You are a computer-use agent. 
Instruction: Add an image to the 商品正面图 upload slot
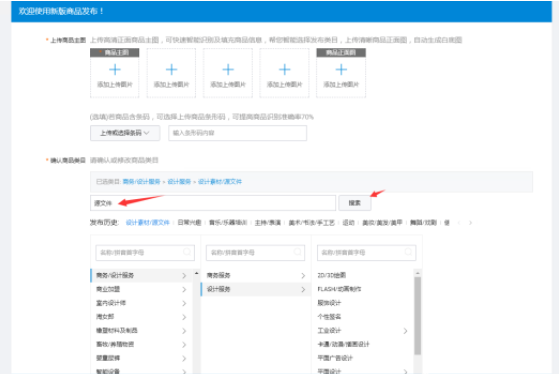[341, 73]
